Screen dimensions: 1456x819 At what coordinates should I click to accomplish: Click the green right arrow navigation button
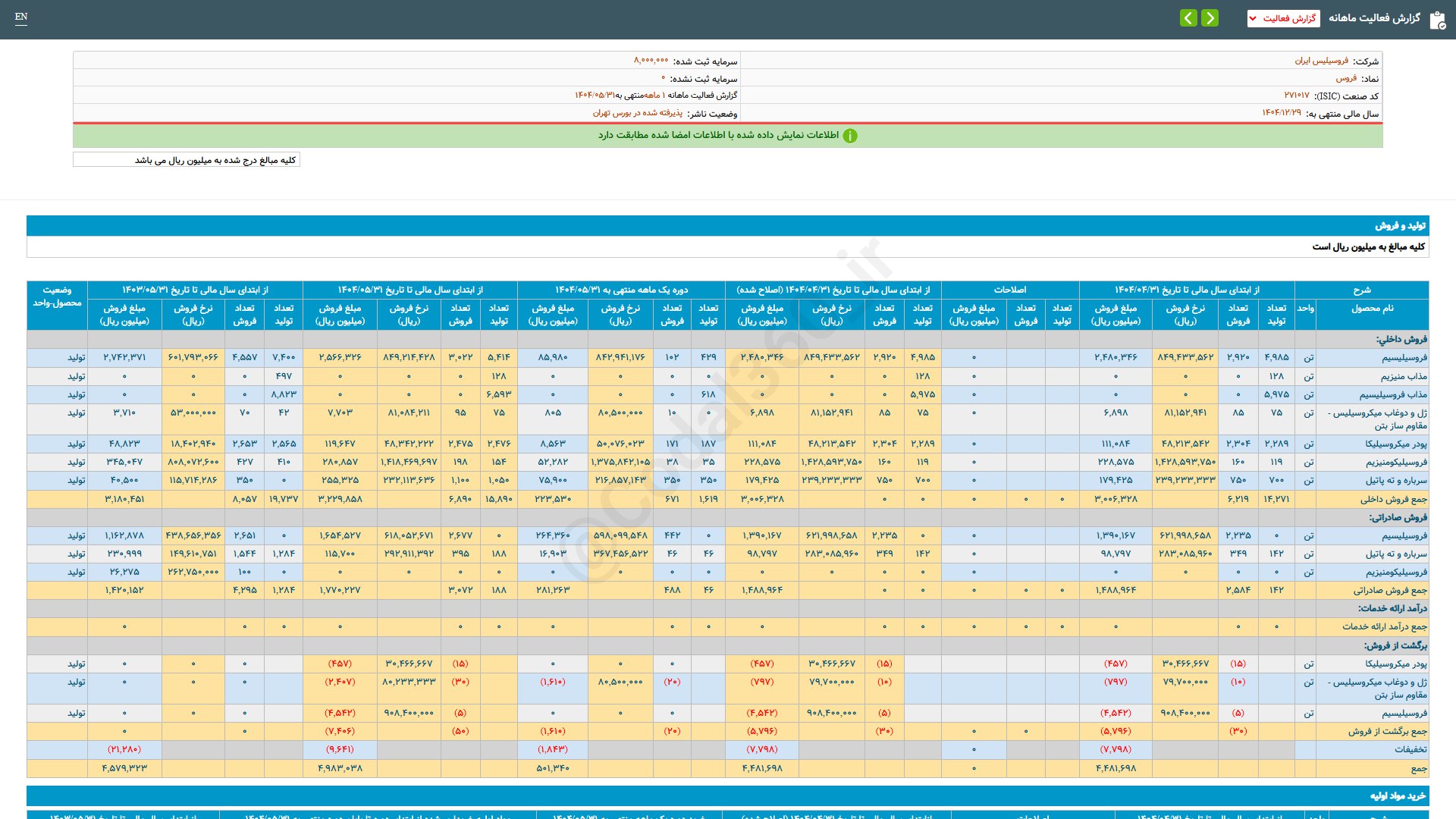pos(1210,18)
